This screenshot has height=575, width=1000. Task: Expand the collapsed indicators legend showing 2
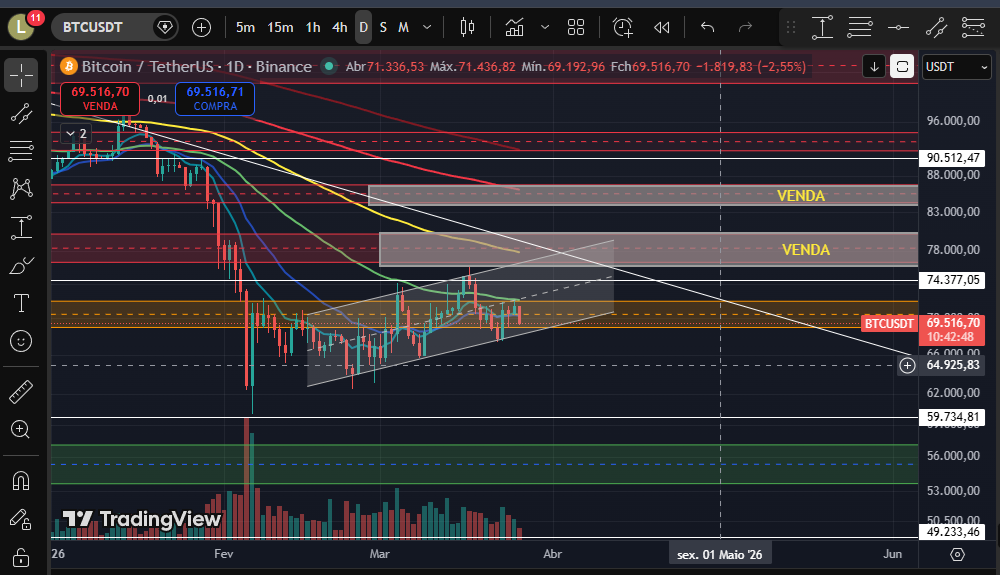pyautogui.click(x=77, y=134)
